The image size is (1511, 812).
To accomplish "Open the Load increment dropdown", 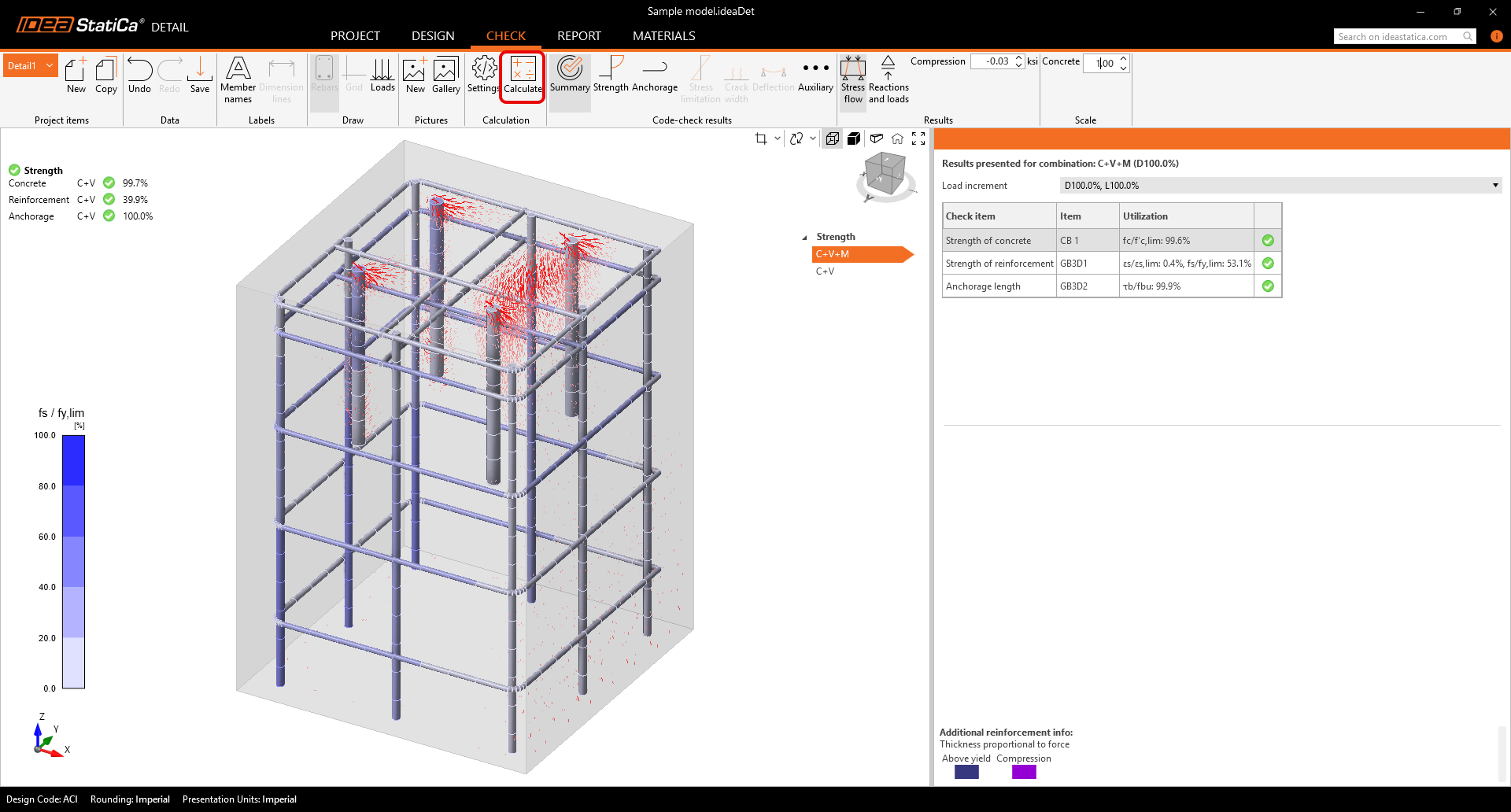I will tap(1494, 185).
